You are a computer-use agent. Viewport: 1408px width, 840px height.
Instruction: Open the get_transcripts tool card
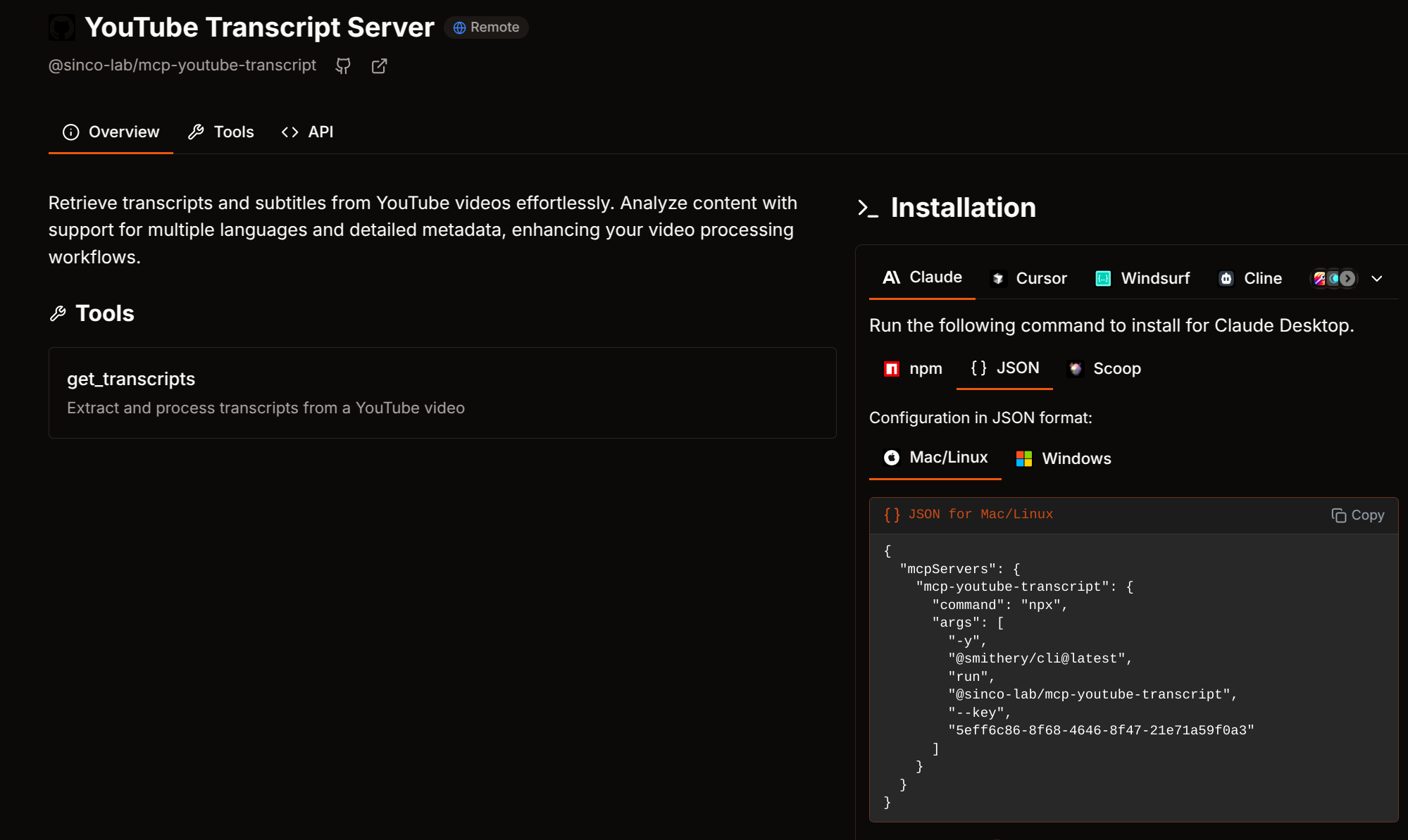[x=442, y=393]
